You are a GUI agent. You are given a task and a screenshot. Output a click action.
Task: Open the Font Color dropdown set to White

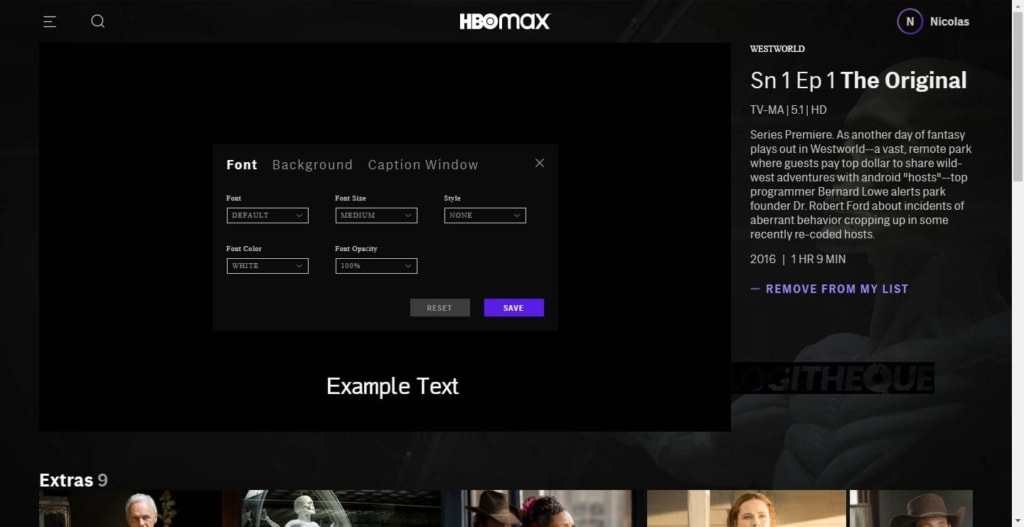(268, 266)
